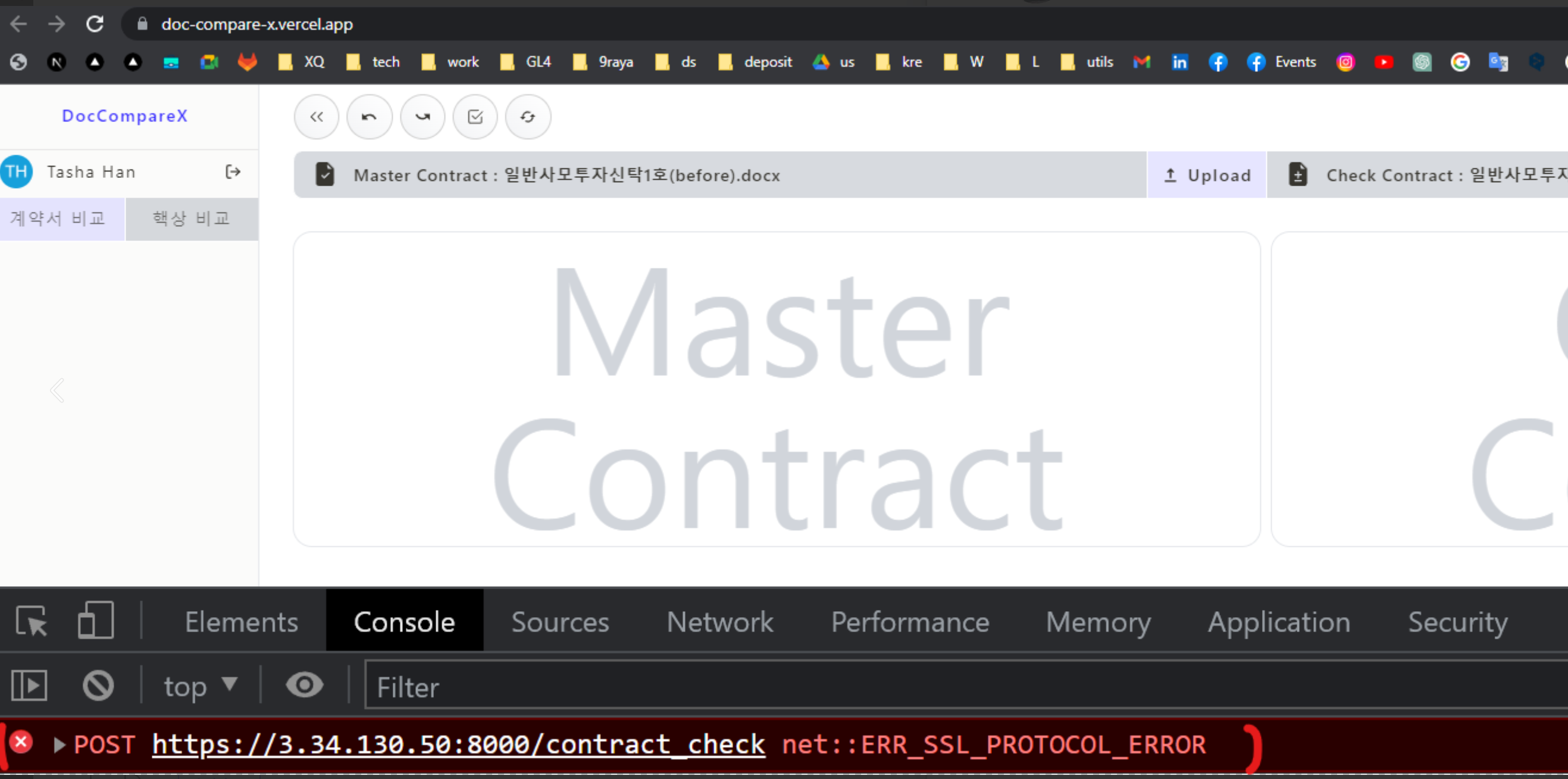
Task: Click the double-chevron back toolbar button
Action: (317, 117)
